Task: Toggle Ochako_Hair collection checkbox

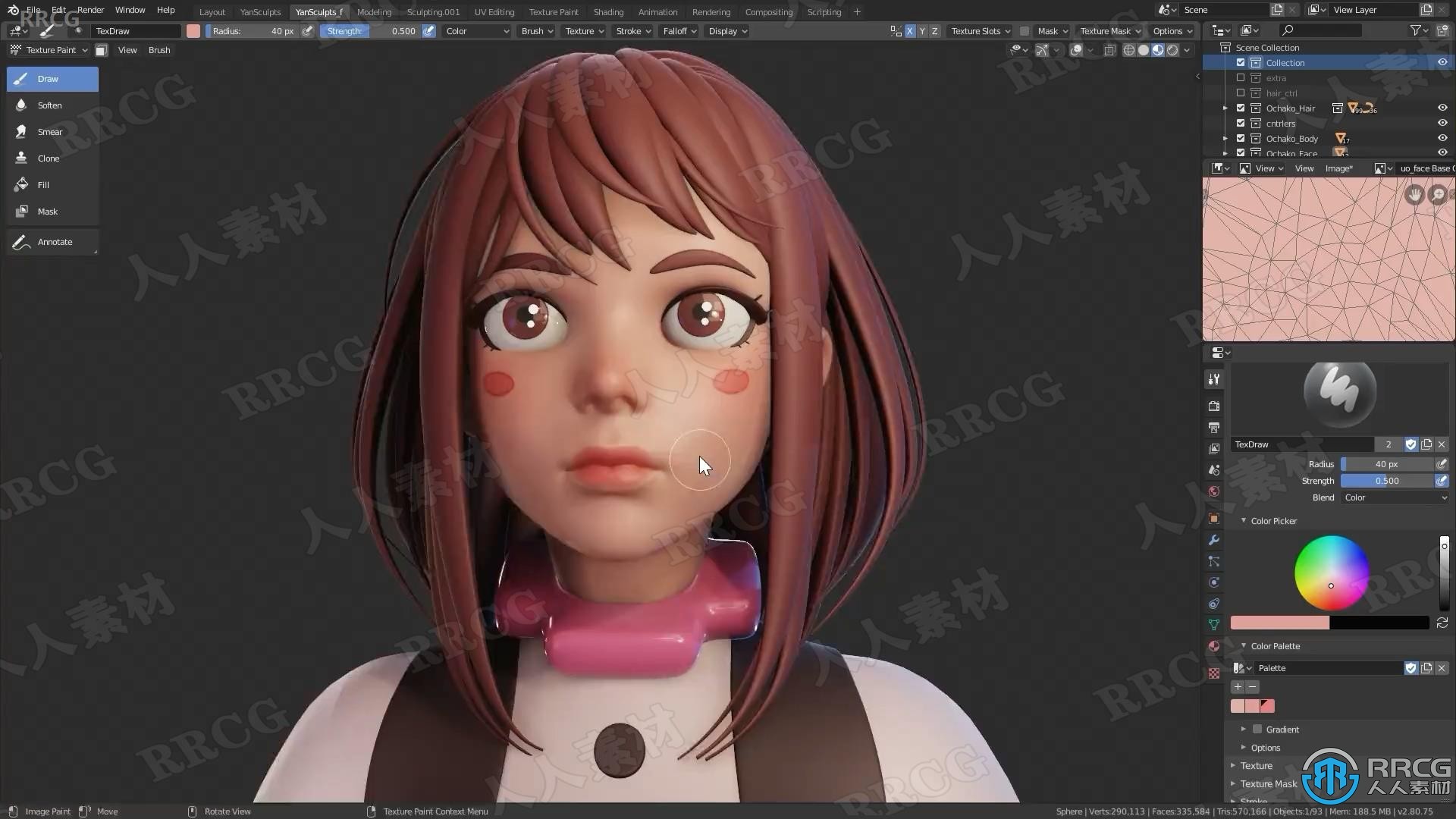Action: point(1241,108)
